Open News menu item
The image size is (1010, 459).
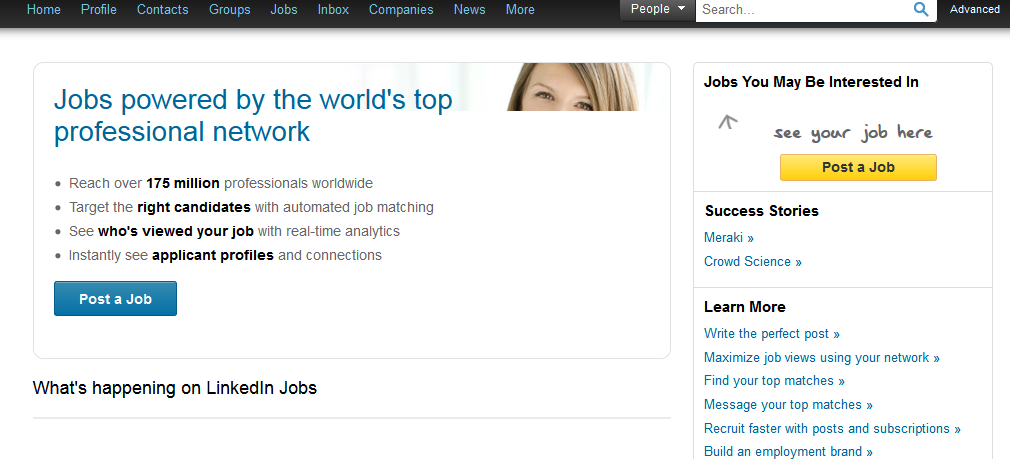470,10
